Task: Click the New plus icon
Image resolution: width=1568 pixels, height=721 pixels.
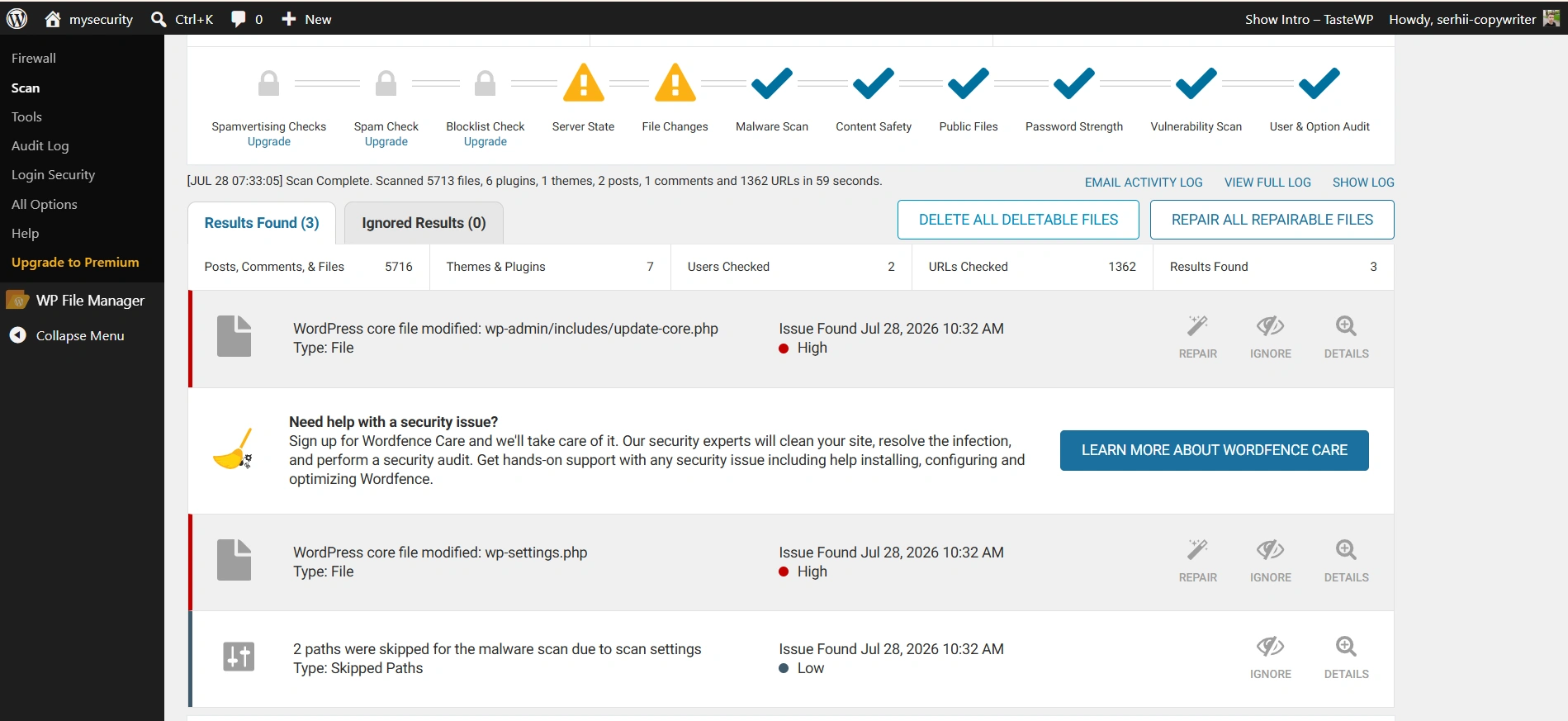Action: (288, 19)
